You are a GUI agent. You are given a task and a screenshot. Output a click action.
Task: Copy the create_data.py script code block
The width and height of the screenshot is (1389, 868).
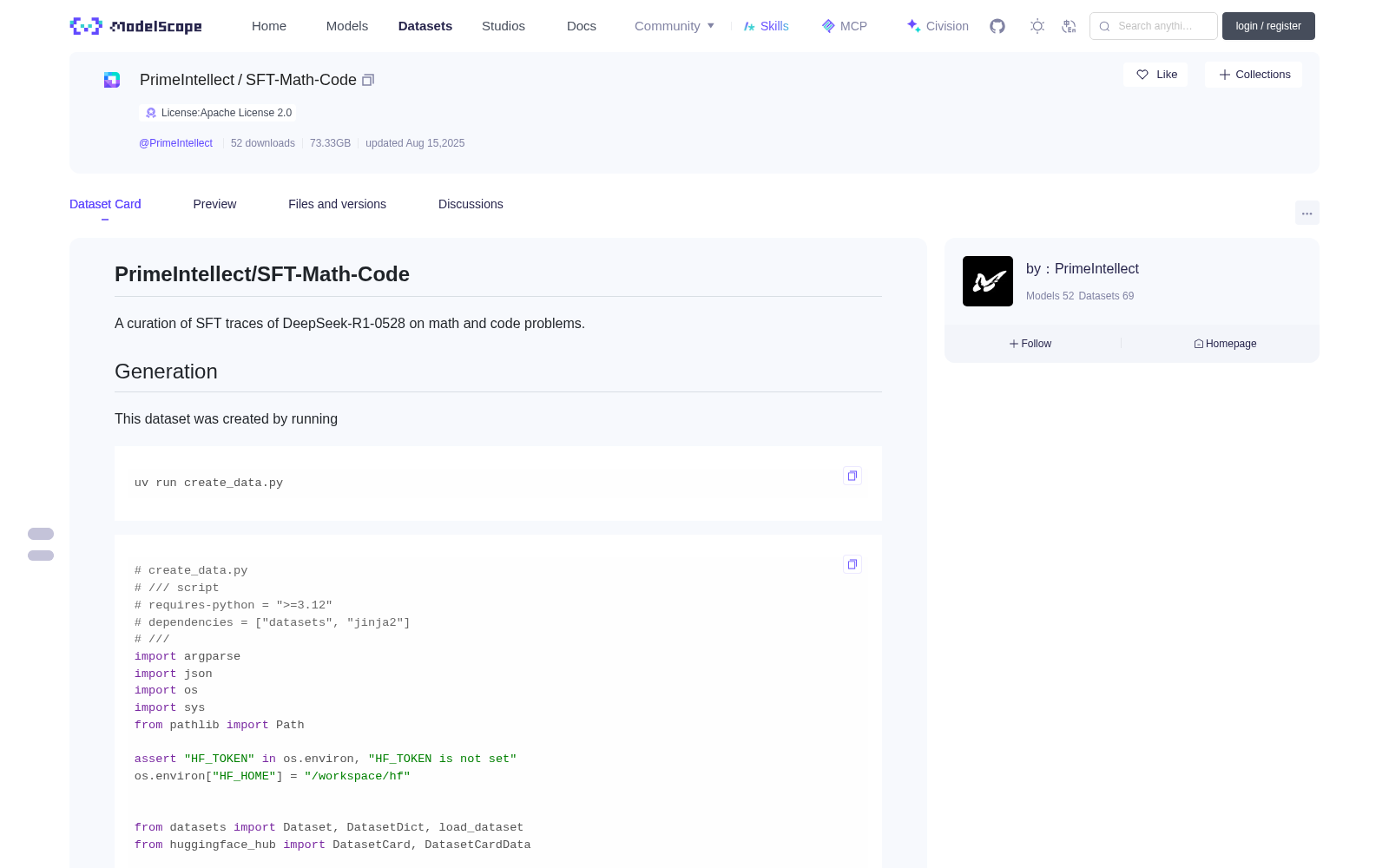click(x=852, y=564)
